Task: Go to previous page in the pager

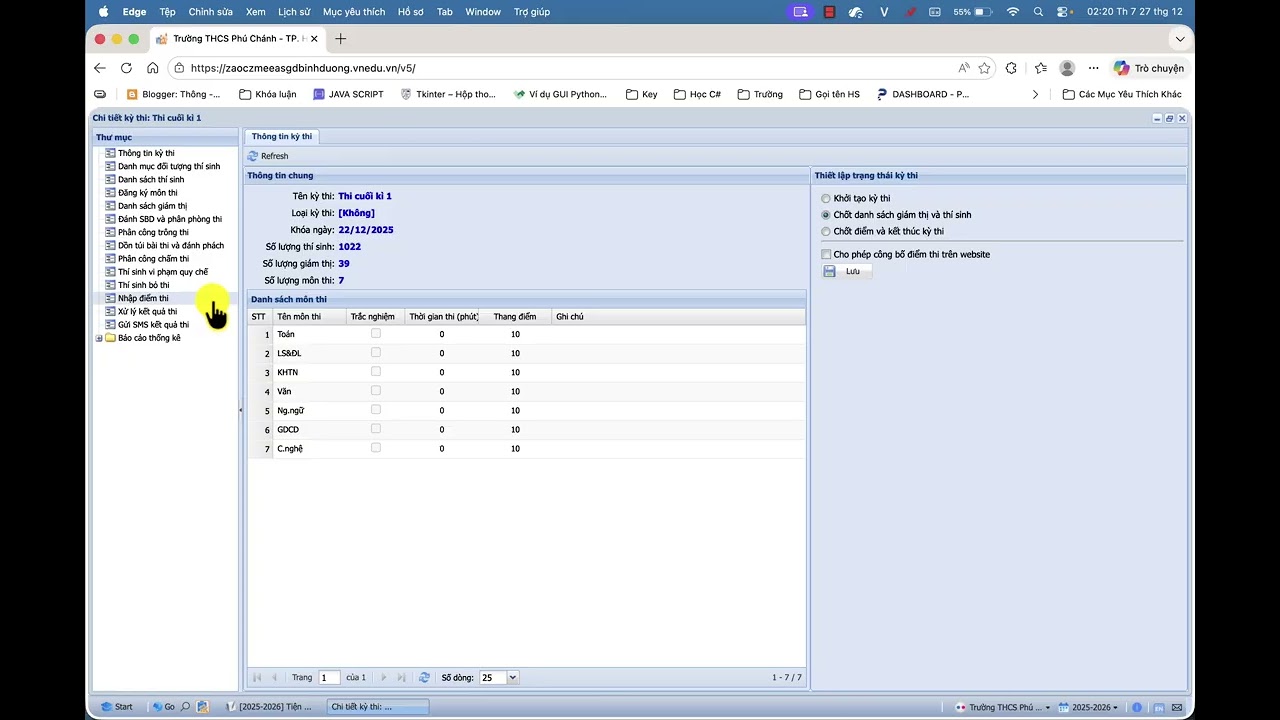Action: 274,677
